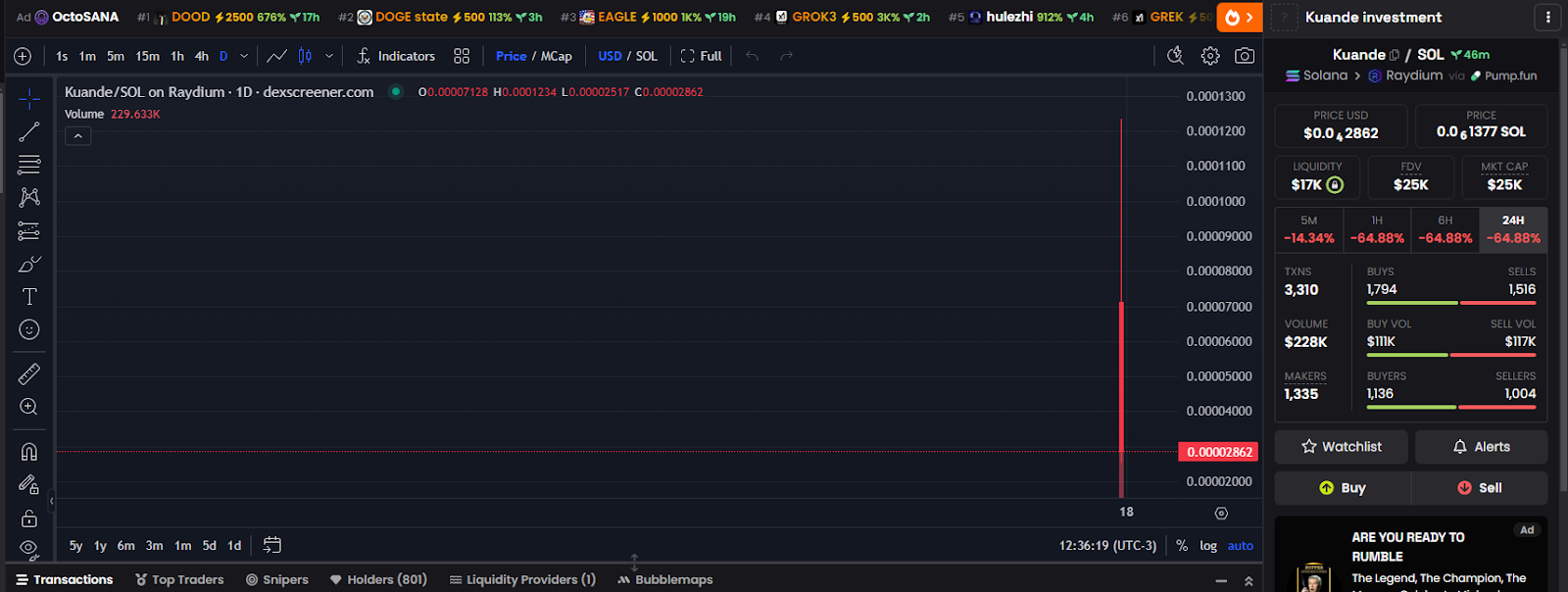
Task: Click the green Buy button
Action: pos(1342,488)
